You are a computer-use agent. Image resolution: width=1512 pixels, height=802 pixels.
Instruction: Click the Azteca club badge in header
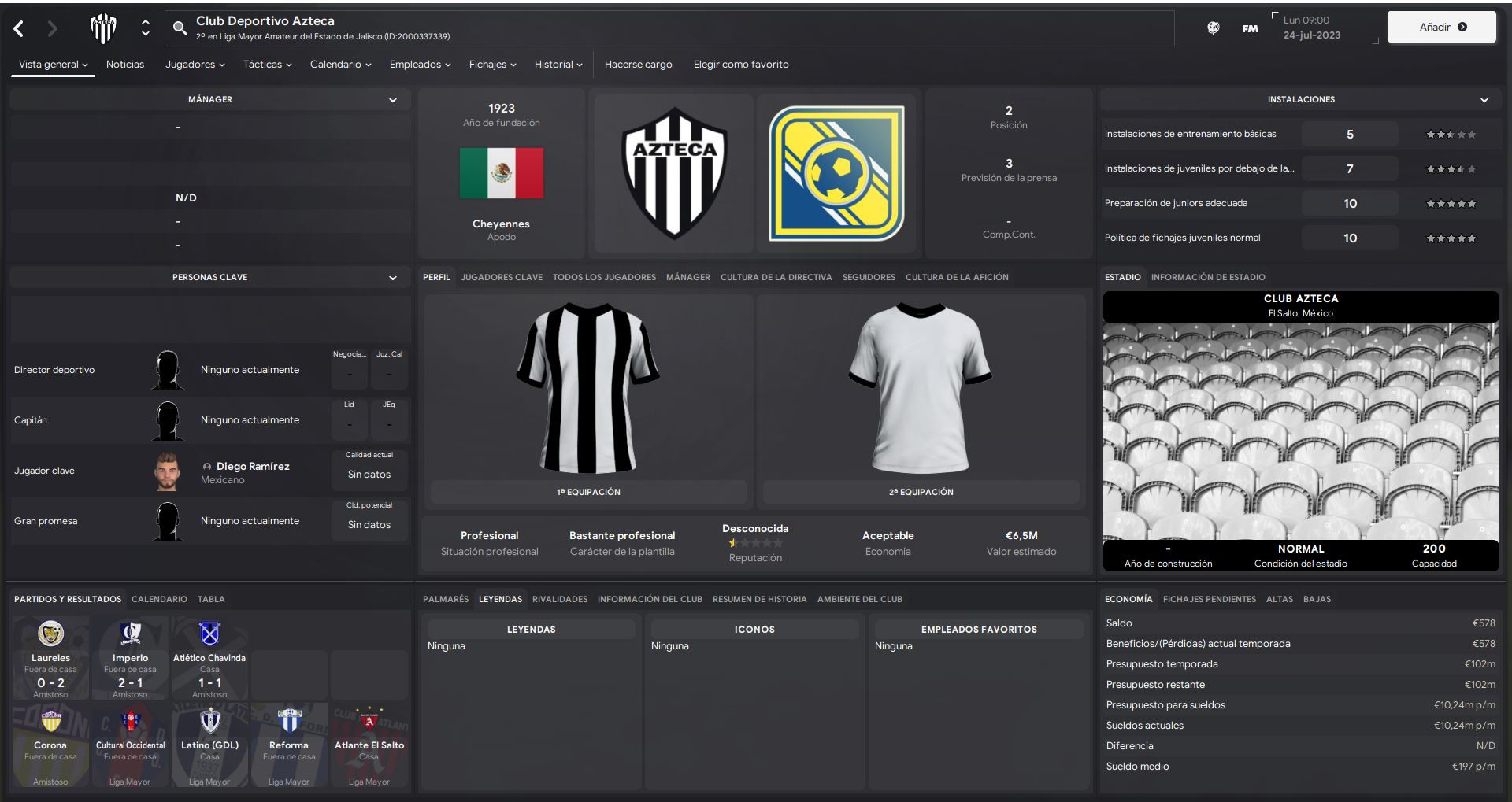[103, 28]
